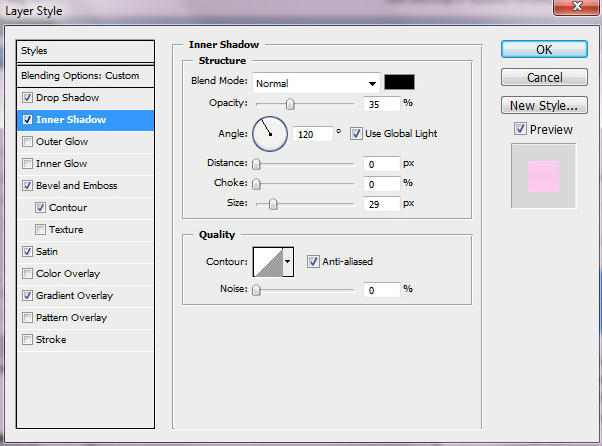Click the New Style... button
The image size is (602, 446).
(543, 105)
